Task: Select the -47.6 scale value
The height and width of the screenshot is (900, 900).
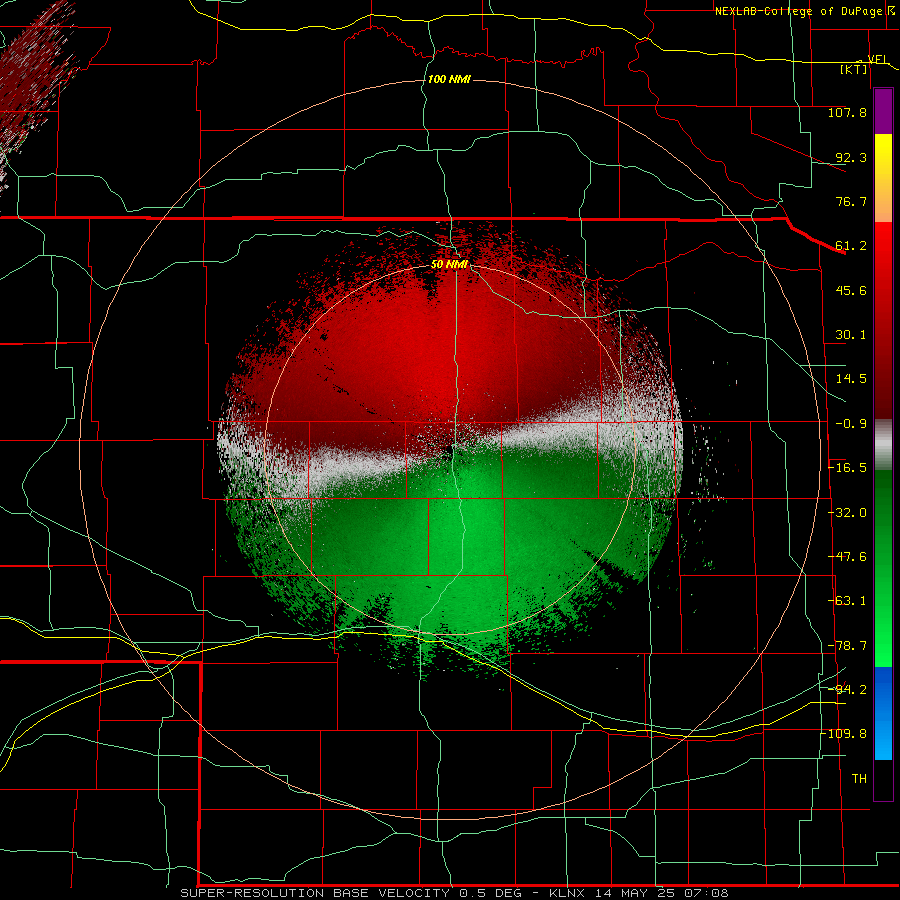Action: (x=847, y=557)
